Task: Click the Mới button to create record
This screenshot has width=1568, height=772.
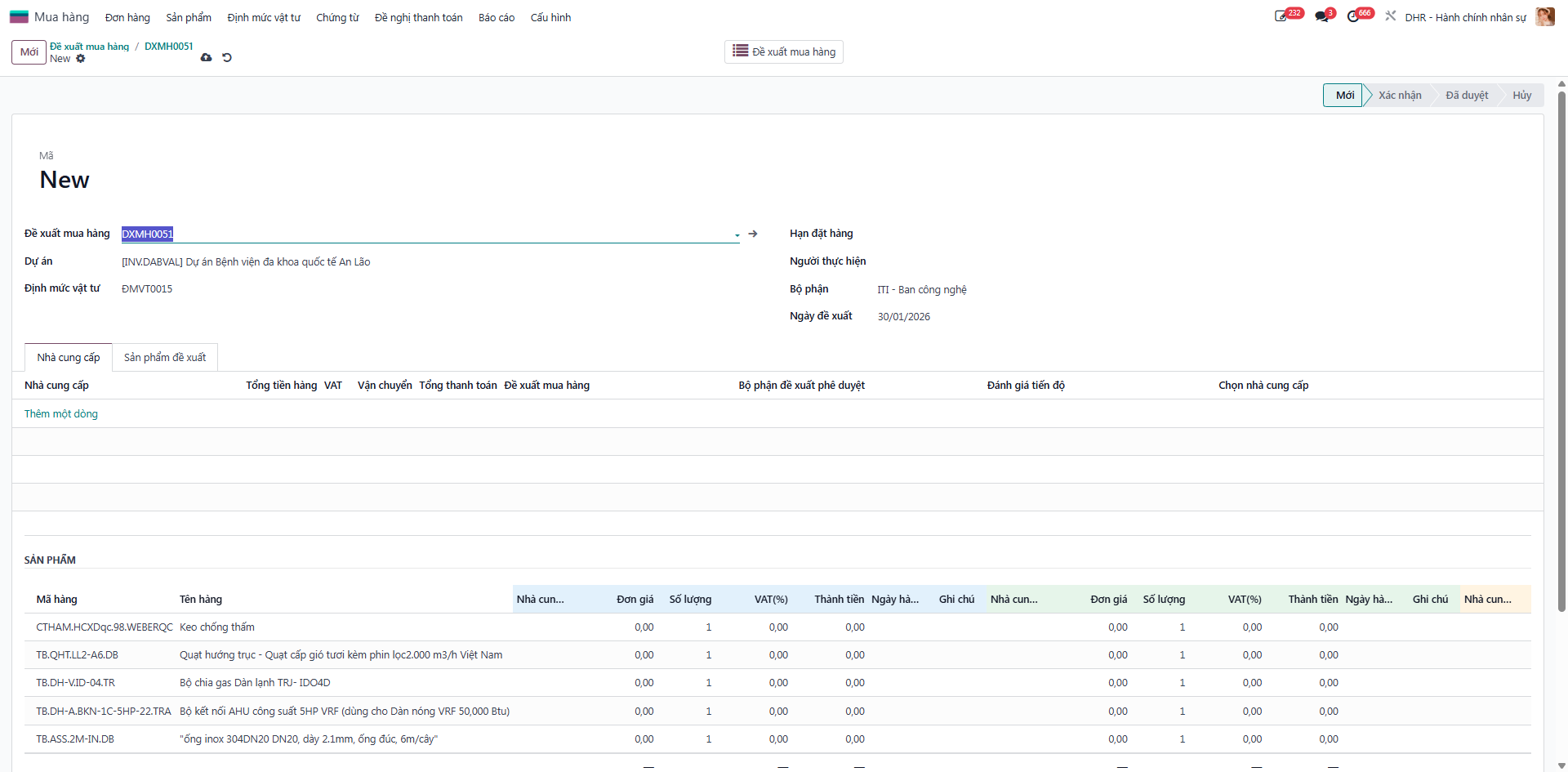Action: coord(29,52)
